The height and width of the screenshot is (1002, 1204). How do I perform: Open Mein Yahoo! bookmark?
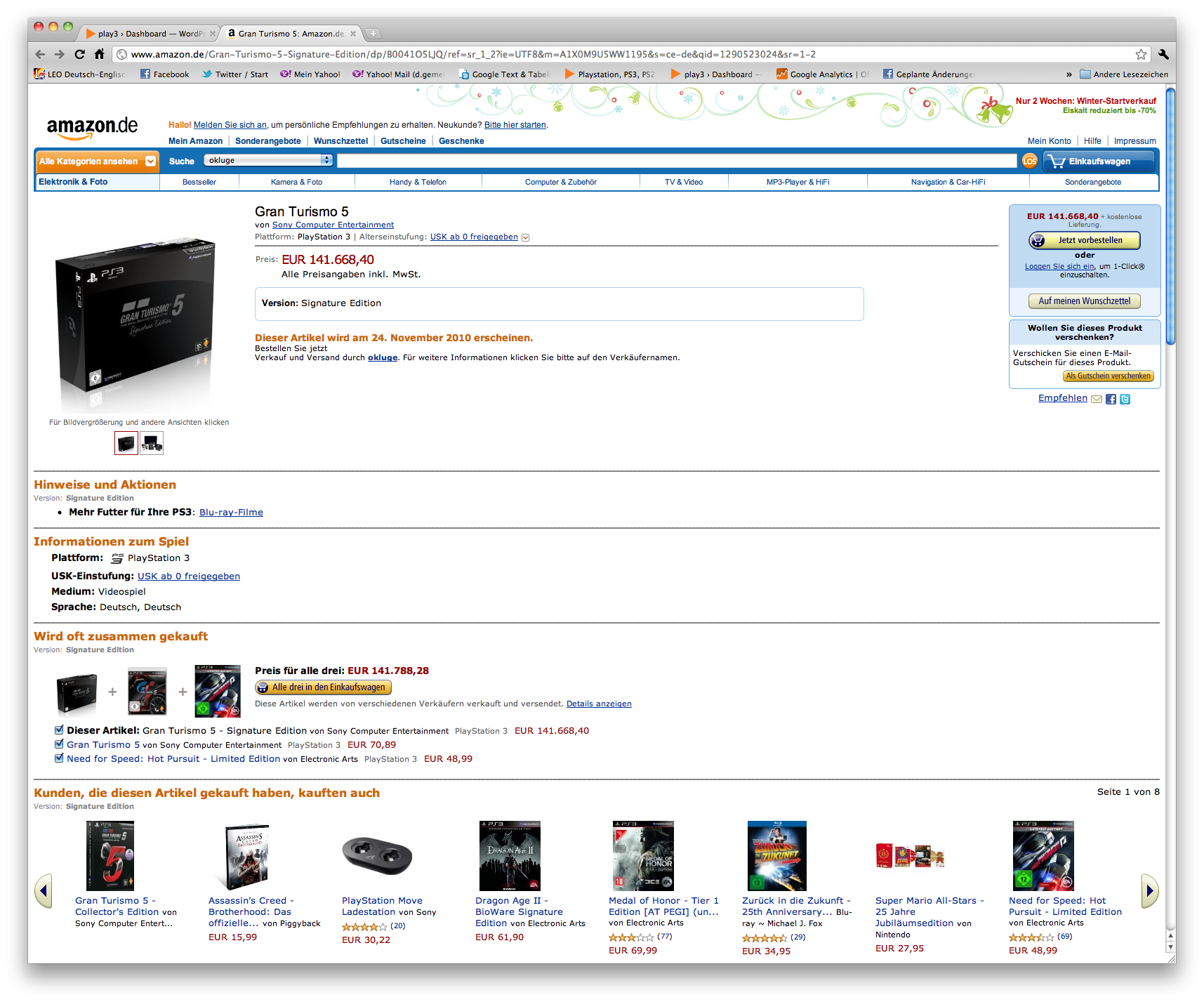coord(310,74)
